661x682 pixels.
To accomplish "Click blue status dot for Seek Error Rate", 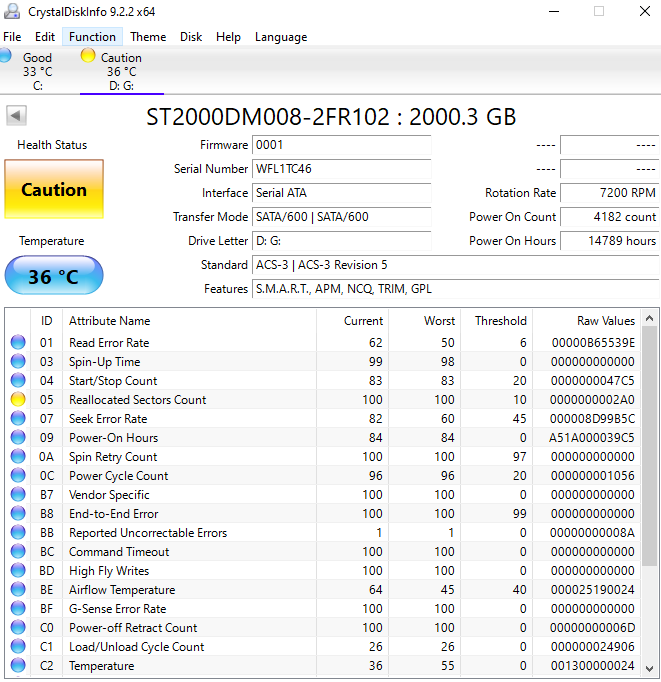I will coord(18,418).
